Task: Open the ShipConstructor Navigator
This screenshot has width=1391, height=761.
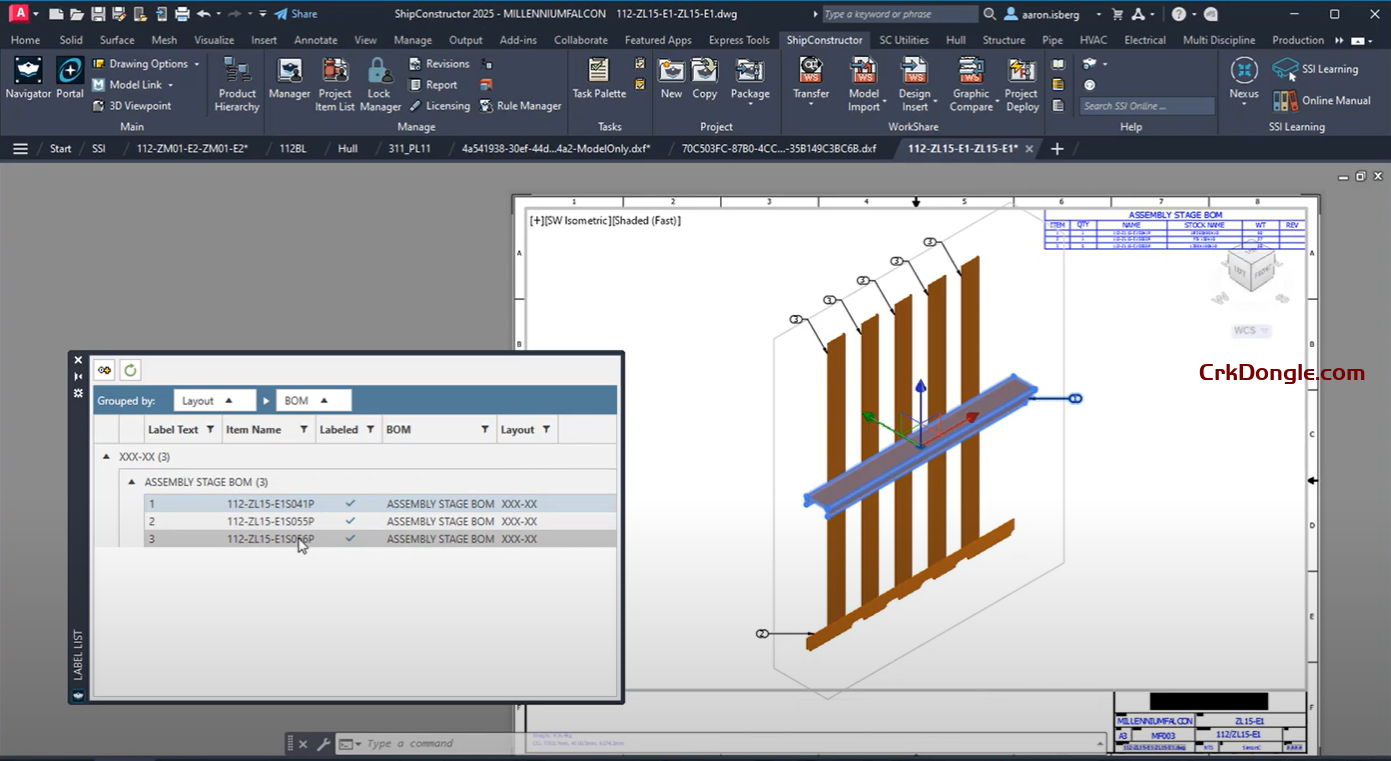Action: coord(28,79)
